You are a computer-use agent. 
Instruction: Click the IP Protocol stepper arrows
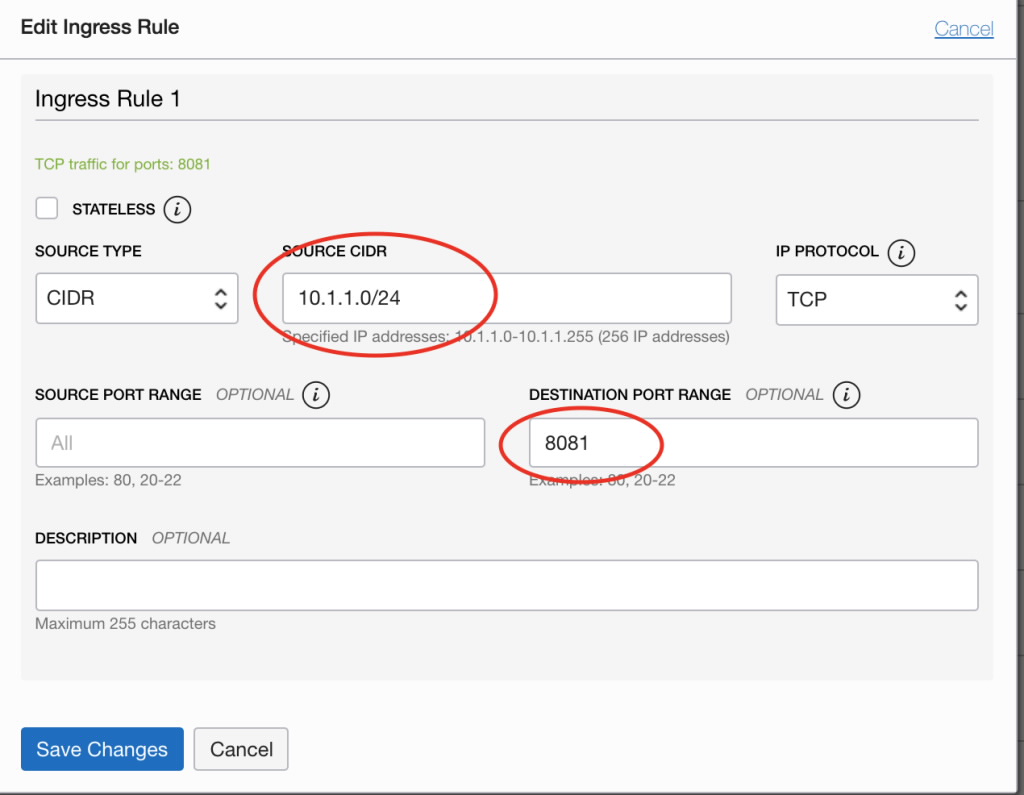tap(959, 299)
